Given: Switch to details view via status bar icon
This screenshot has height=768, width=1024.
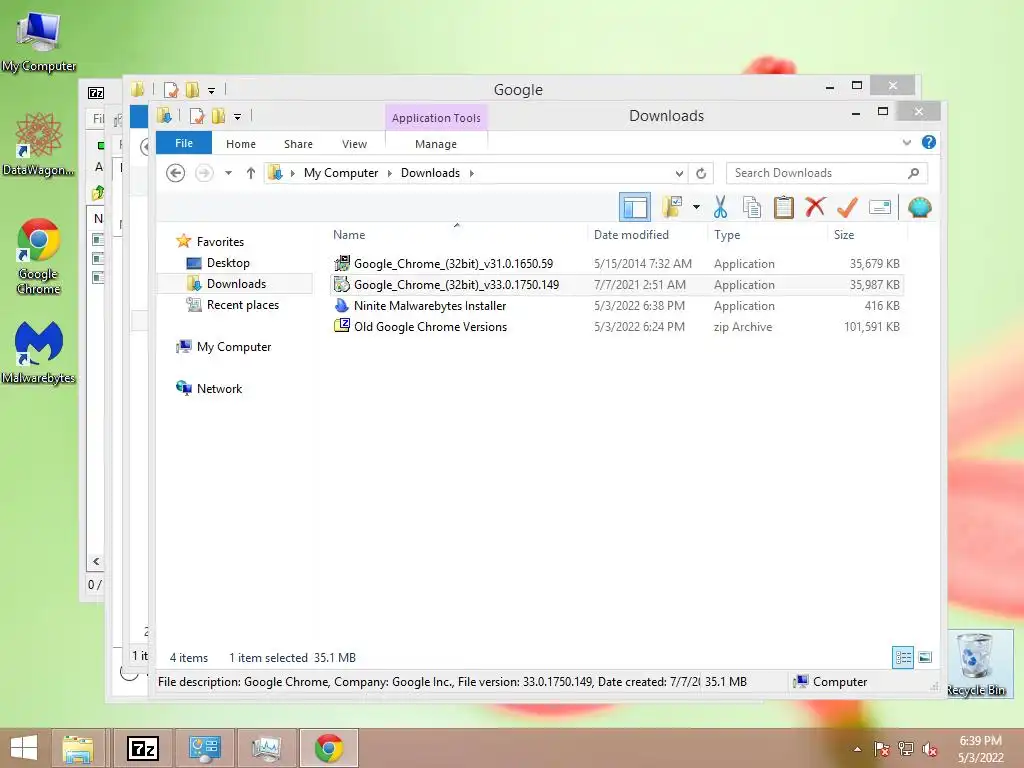Looking at the screenshot, I should pos(903,658).
